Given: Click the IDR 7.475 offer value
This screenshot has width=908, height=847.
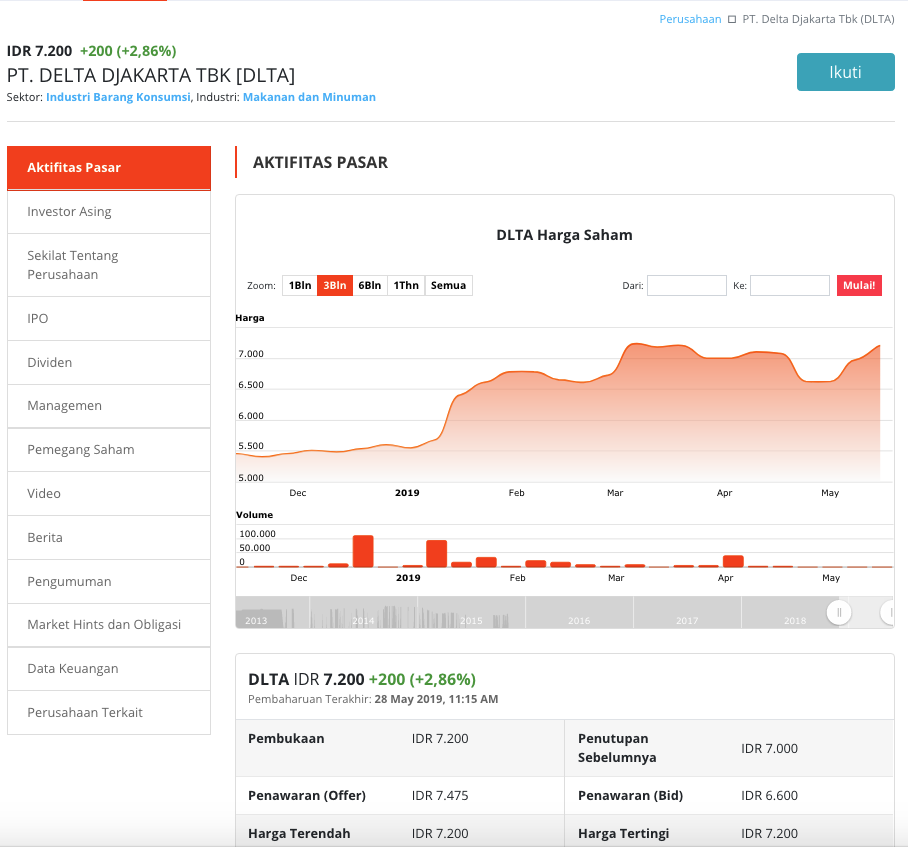Looking at the screenshot, I should click(440, 795).
